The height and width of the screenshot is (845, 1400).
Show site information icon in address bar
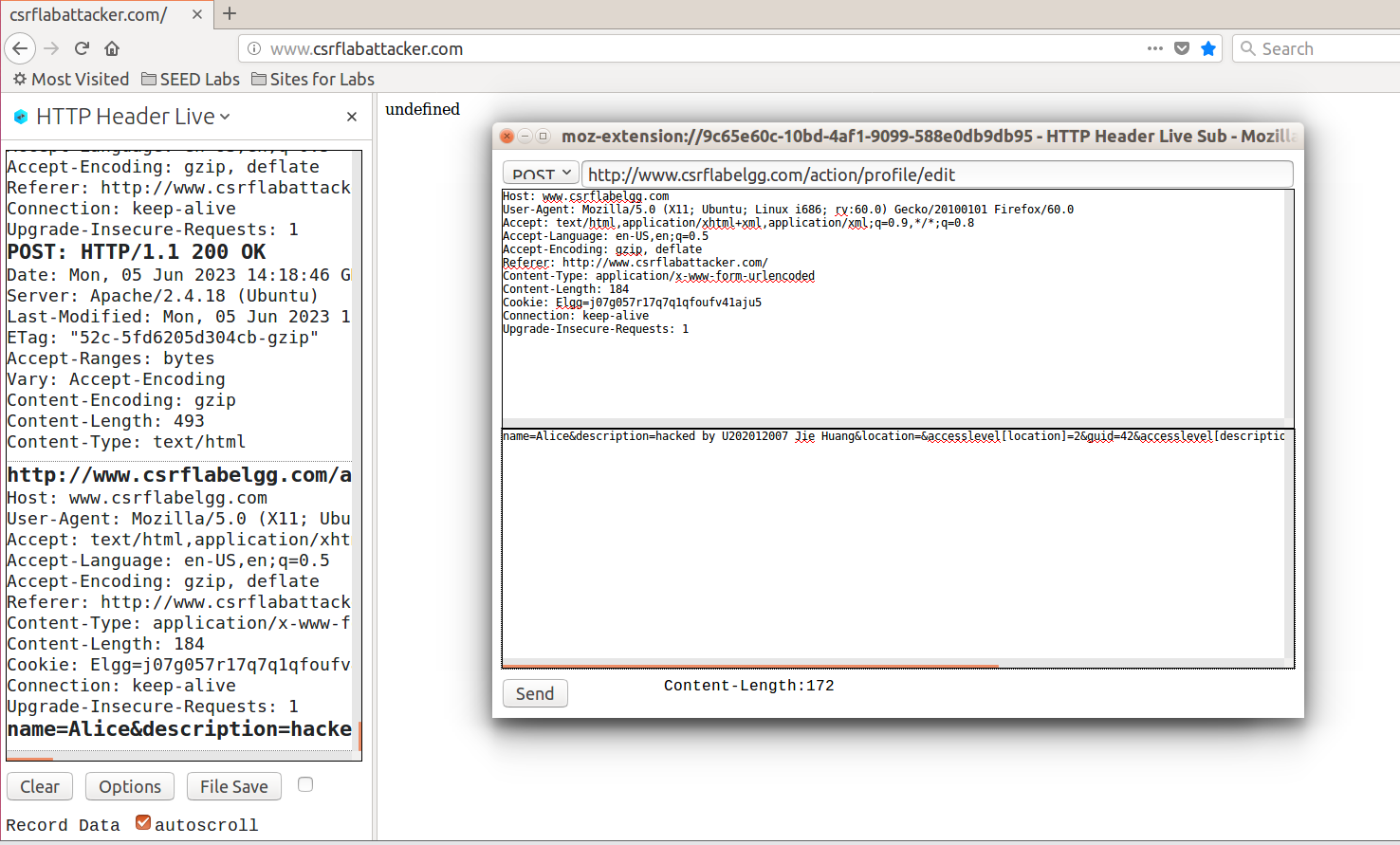click(x=254, y=48)
